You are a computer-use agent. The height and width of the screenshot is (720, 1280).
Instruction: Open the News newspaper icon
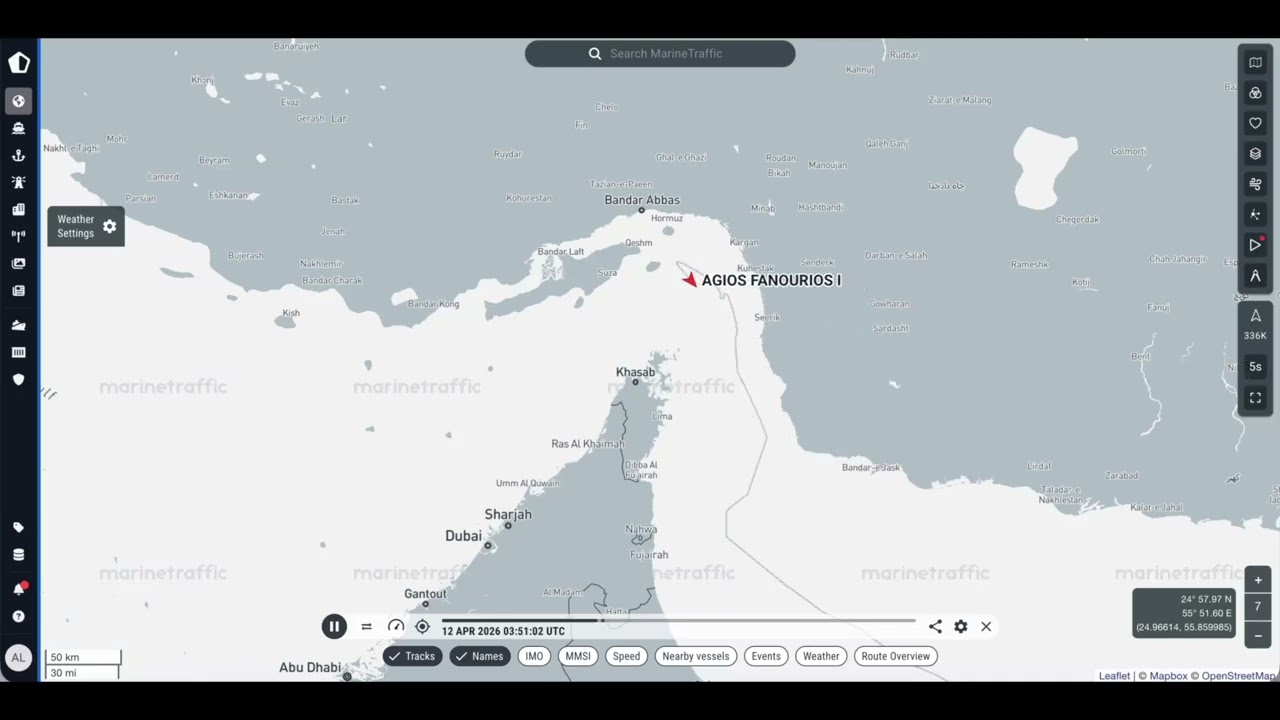click(x=18, y=290)
